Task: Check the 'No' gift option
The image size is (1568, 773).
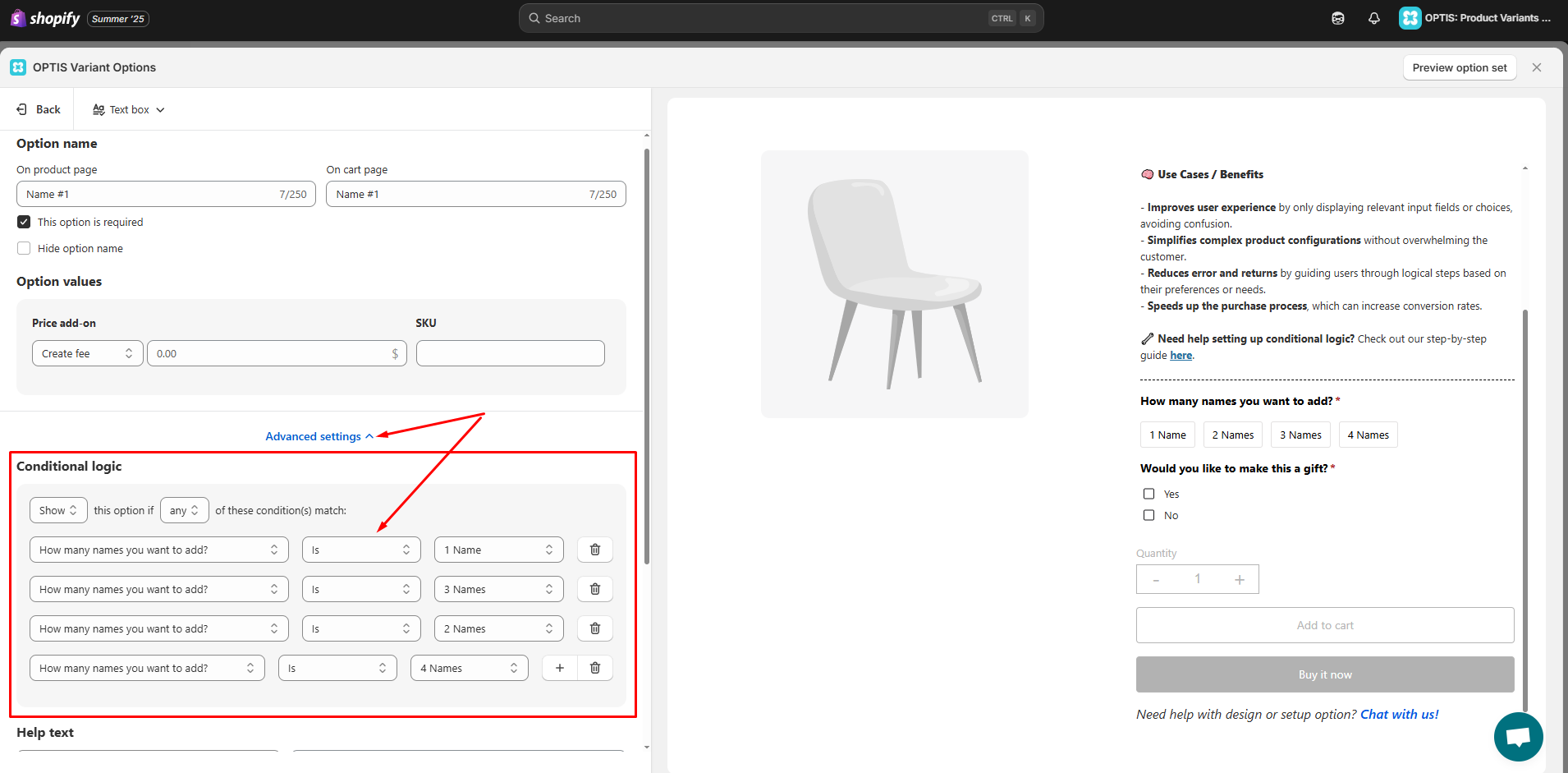Action: 1149,515
